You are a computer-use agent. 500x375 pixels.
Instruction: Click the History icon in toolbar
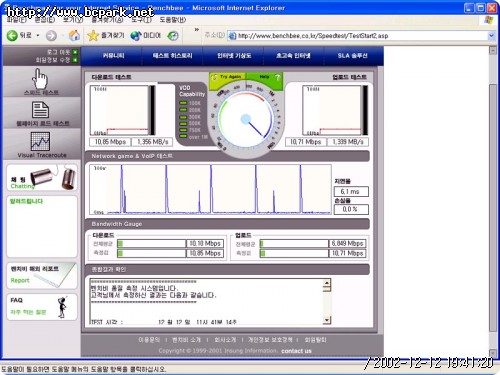[x=173, y=36]
